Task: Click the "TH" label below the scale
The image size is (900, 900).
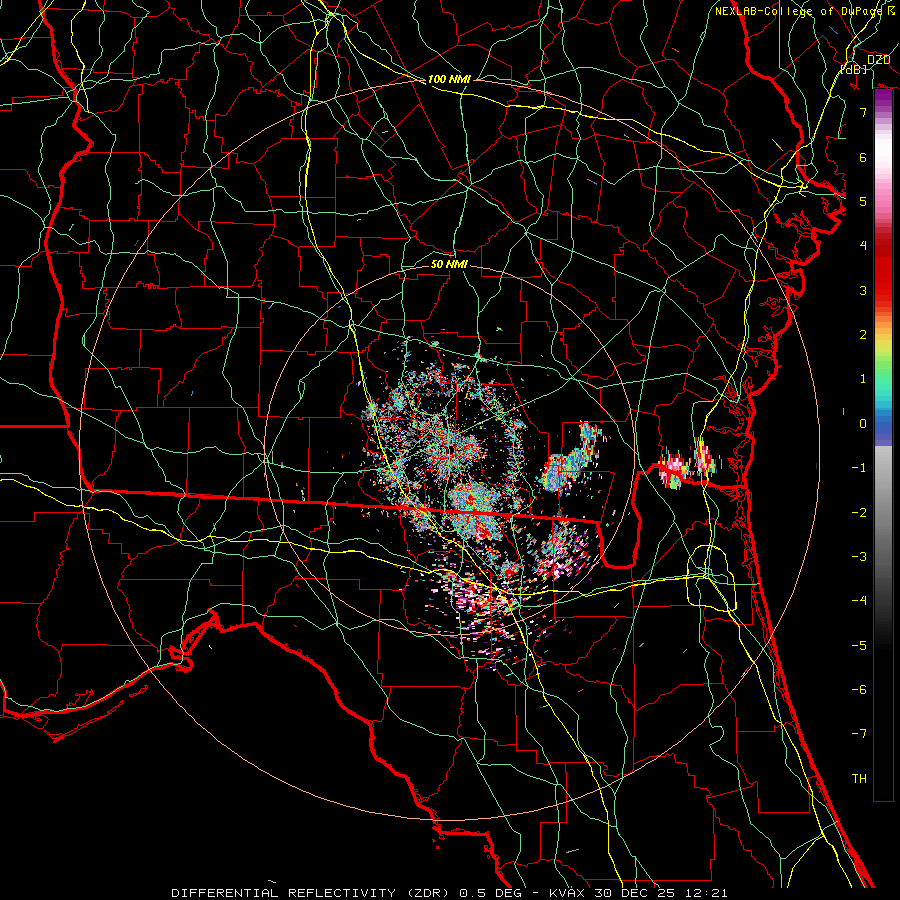Action: pos(859,779)
